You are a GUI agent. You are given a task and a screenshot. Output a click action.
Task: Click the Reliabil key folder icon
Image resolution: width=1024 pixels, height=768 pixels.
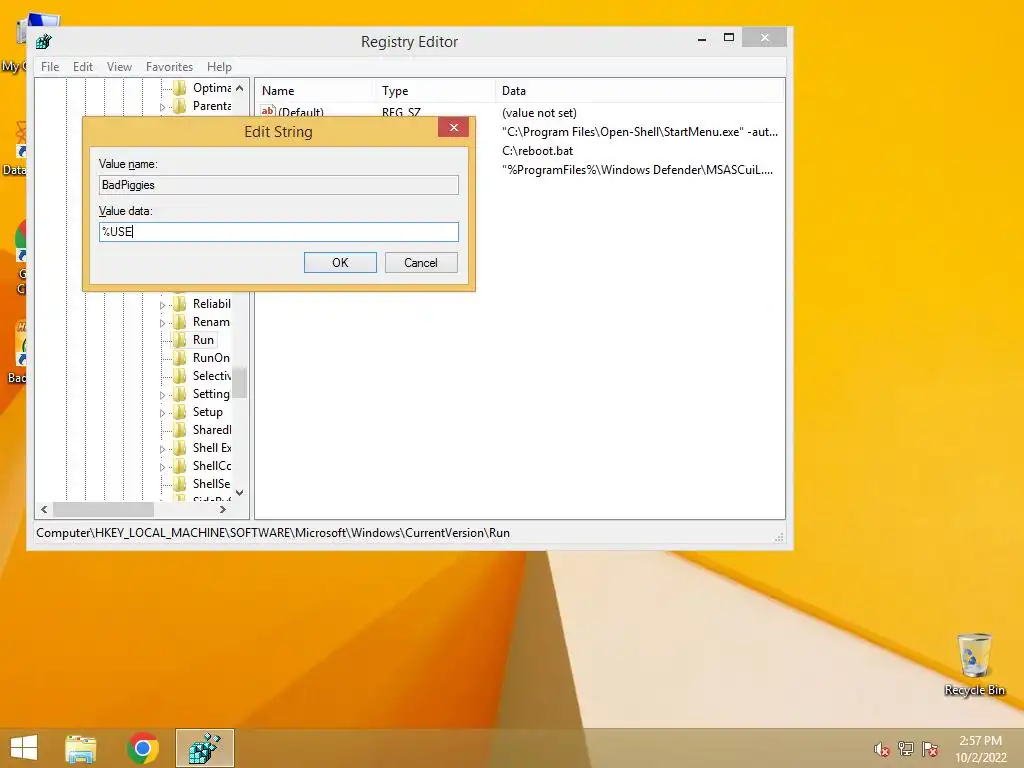(x=180, y=304)
